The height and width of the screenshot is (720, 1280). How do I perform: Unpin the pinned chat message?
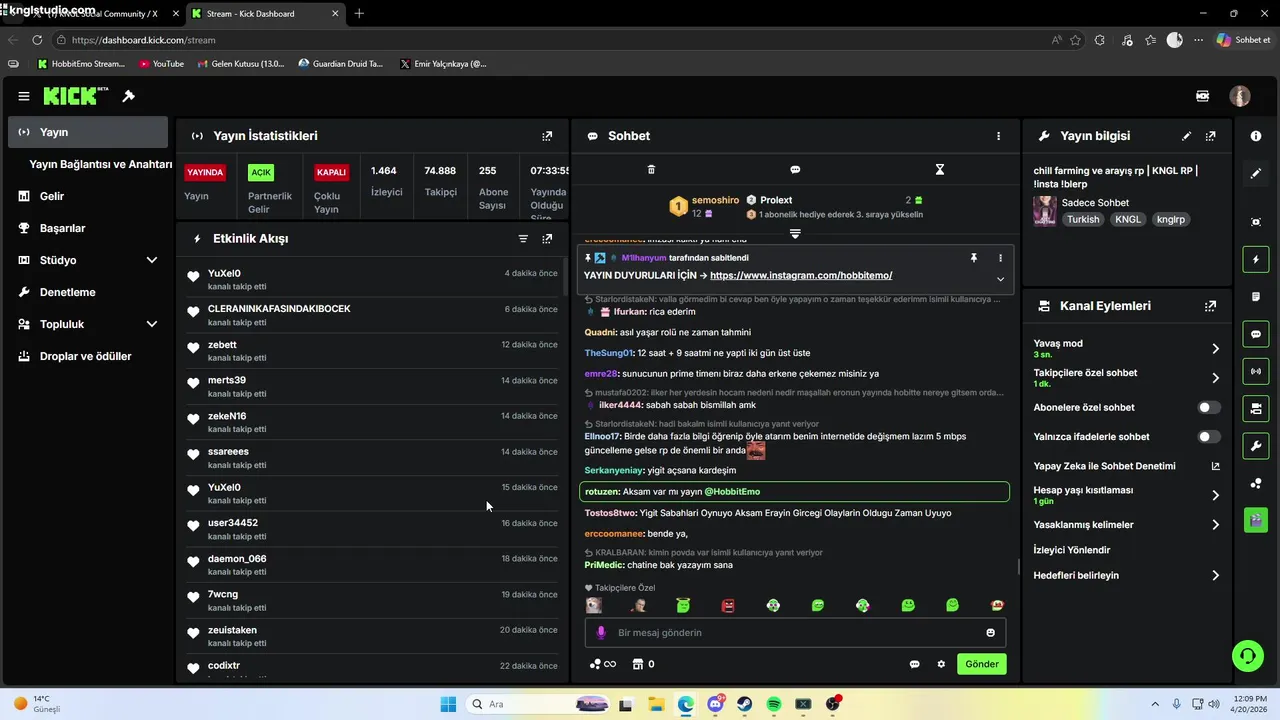pyautogui.click(x=973, y=258)
